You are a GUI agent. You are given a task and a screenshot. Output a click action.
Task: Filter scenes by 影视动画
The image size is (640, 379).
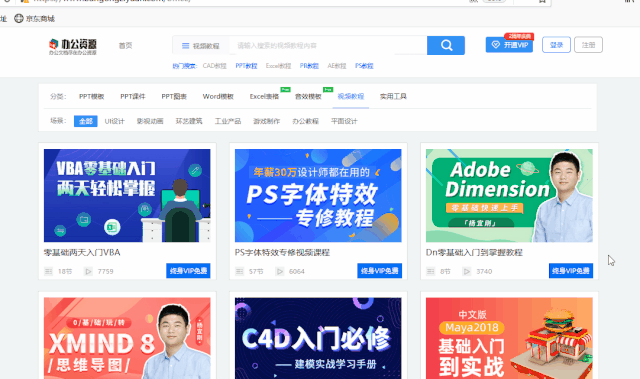tap(150, 121)
